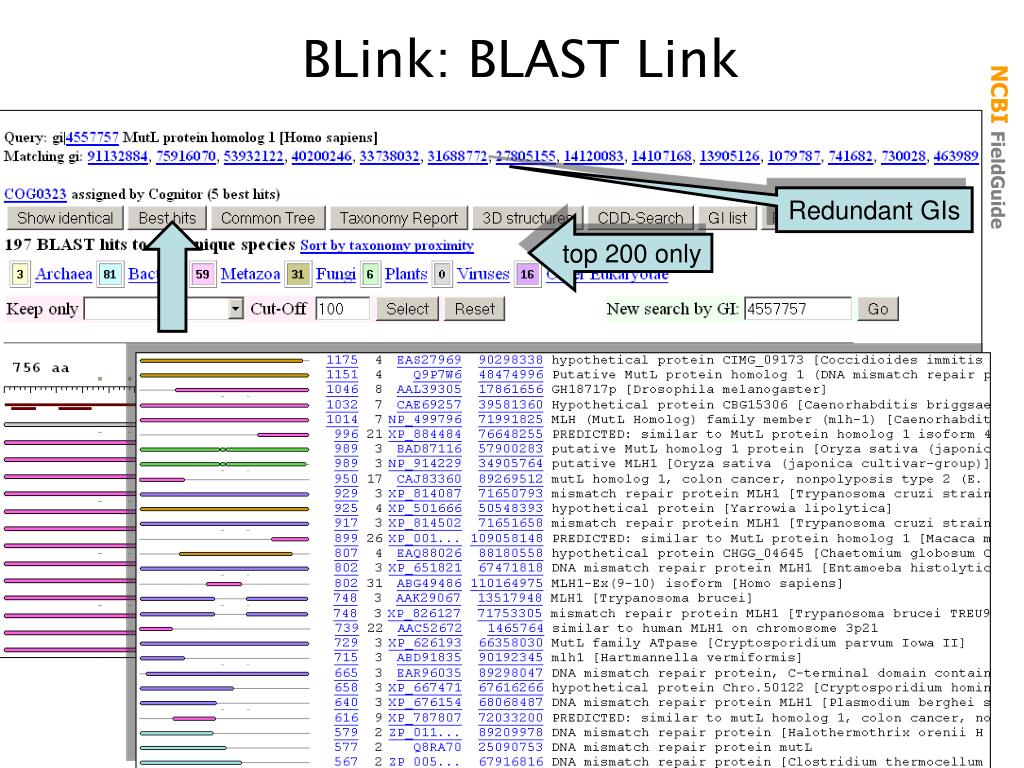The width and height of the screenshot is (1024, 768).
Task: Open accession ABG49486 link
Action: [429, 583]
